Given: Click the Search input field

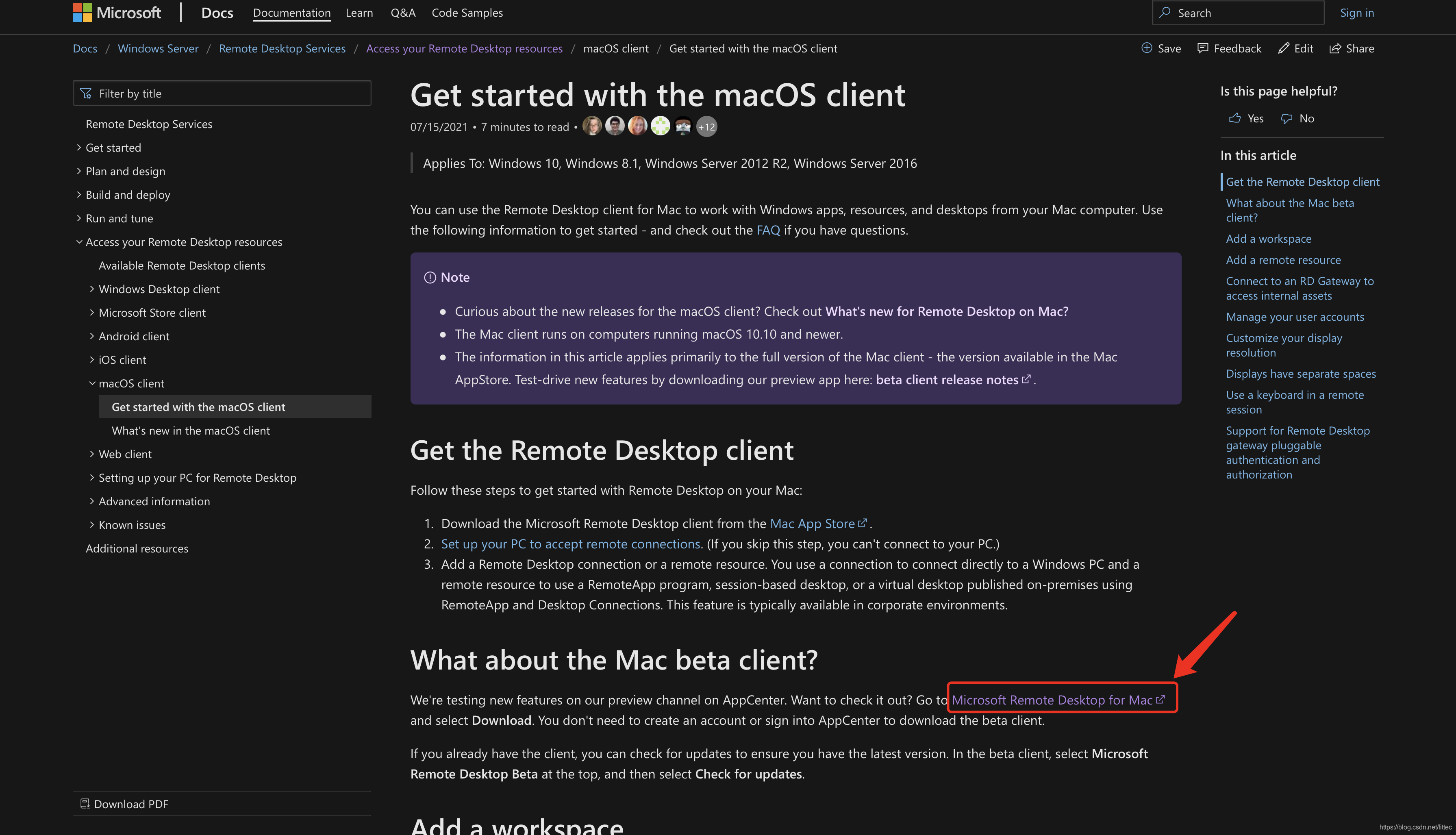Looking at the screenshot, I should 1238,13.
